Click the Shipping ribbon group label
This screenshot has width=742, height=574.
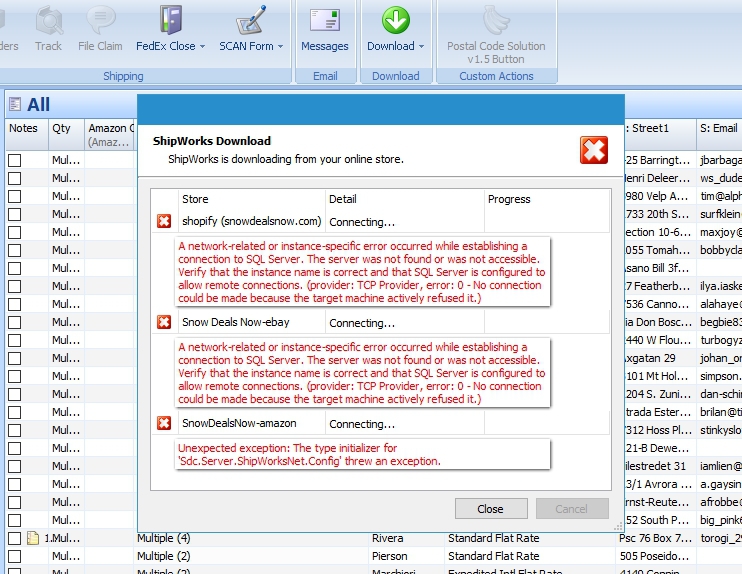coord(123,76)
